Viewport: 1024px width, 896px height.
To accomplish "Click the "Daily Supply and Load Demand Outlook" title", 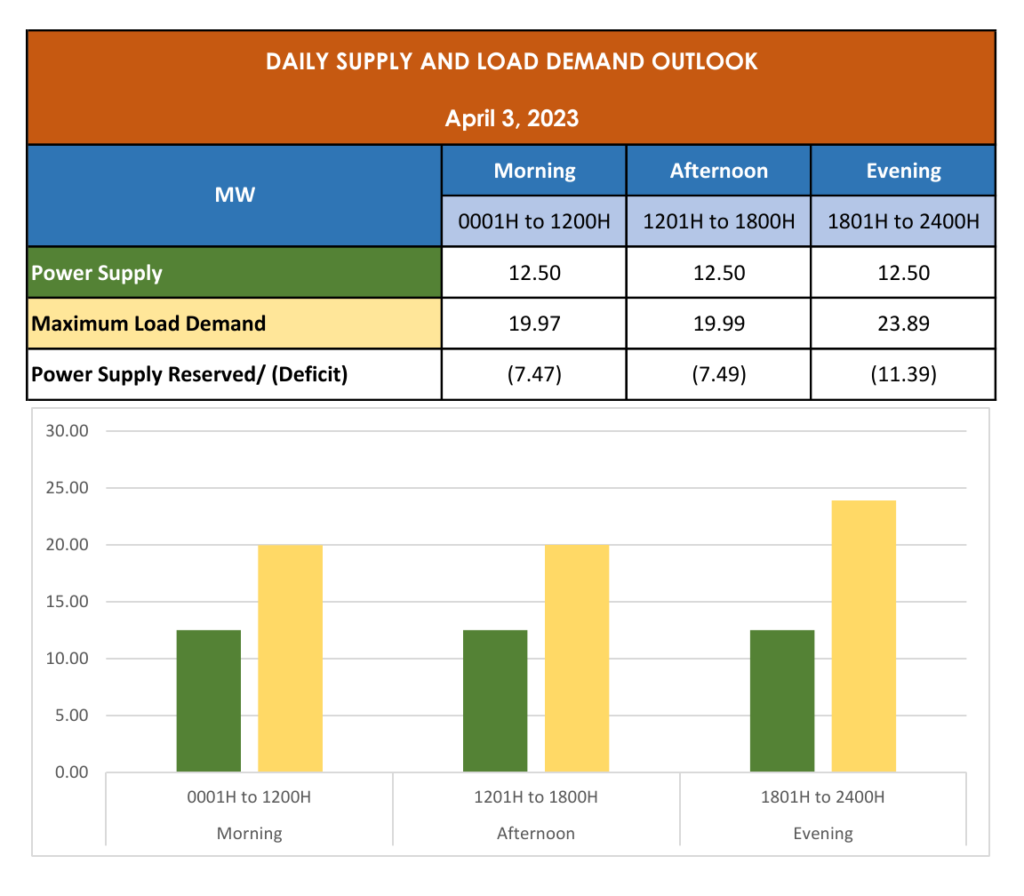I will click(x=511, y=62).
